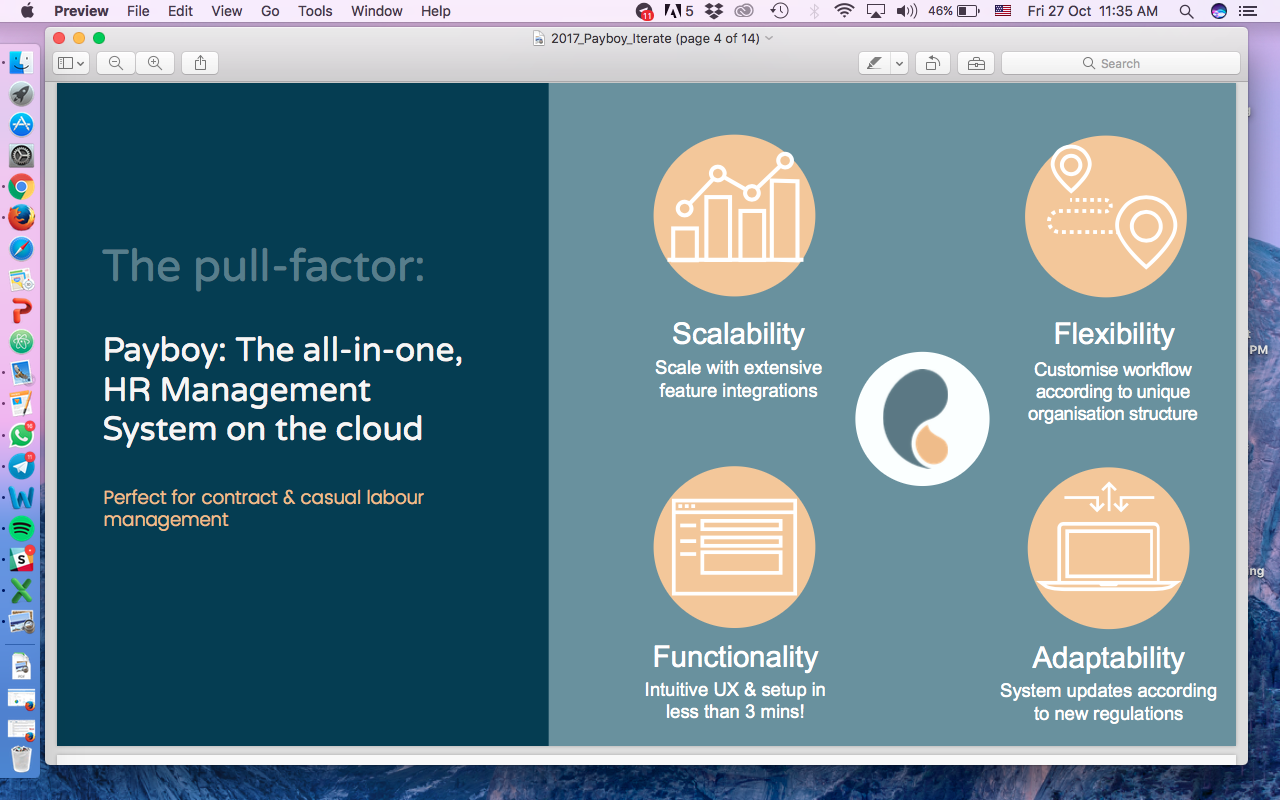Viewport: 1280px width, 800px height.
Task: Click the date and time Fri 27 Oct
Action: [1092, 11]
